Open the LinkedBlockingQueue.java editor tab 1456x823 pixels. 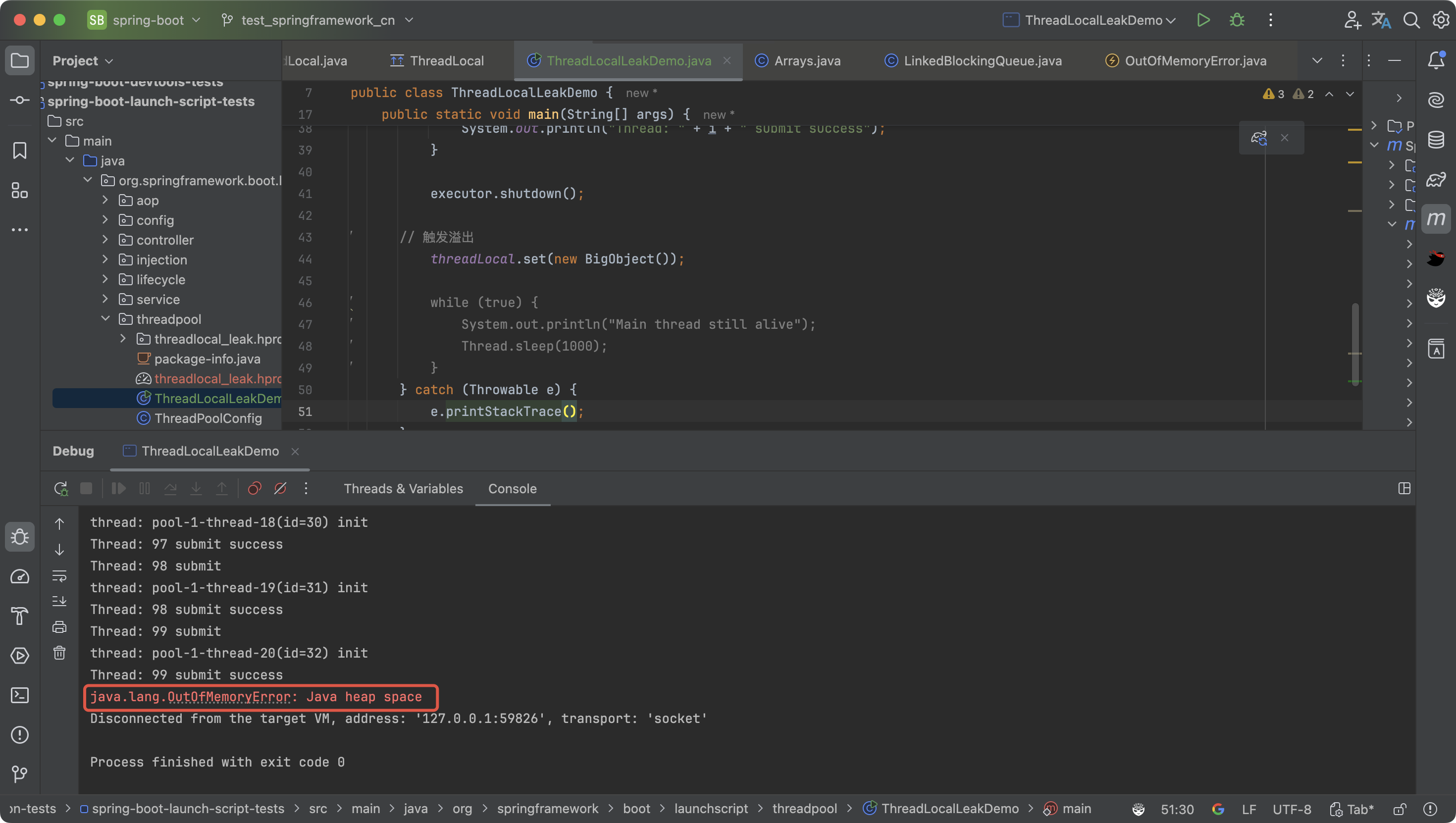[982, 61]
